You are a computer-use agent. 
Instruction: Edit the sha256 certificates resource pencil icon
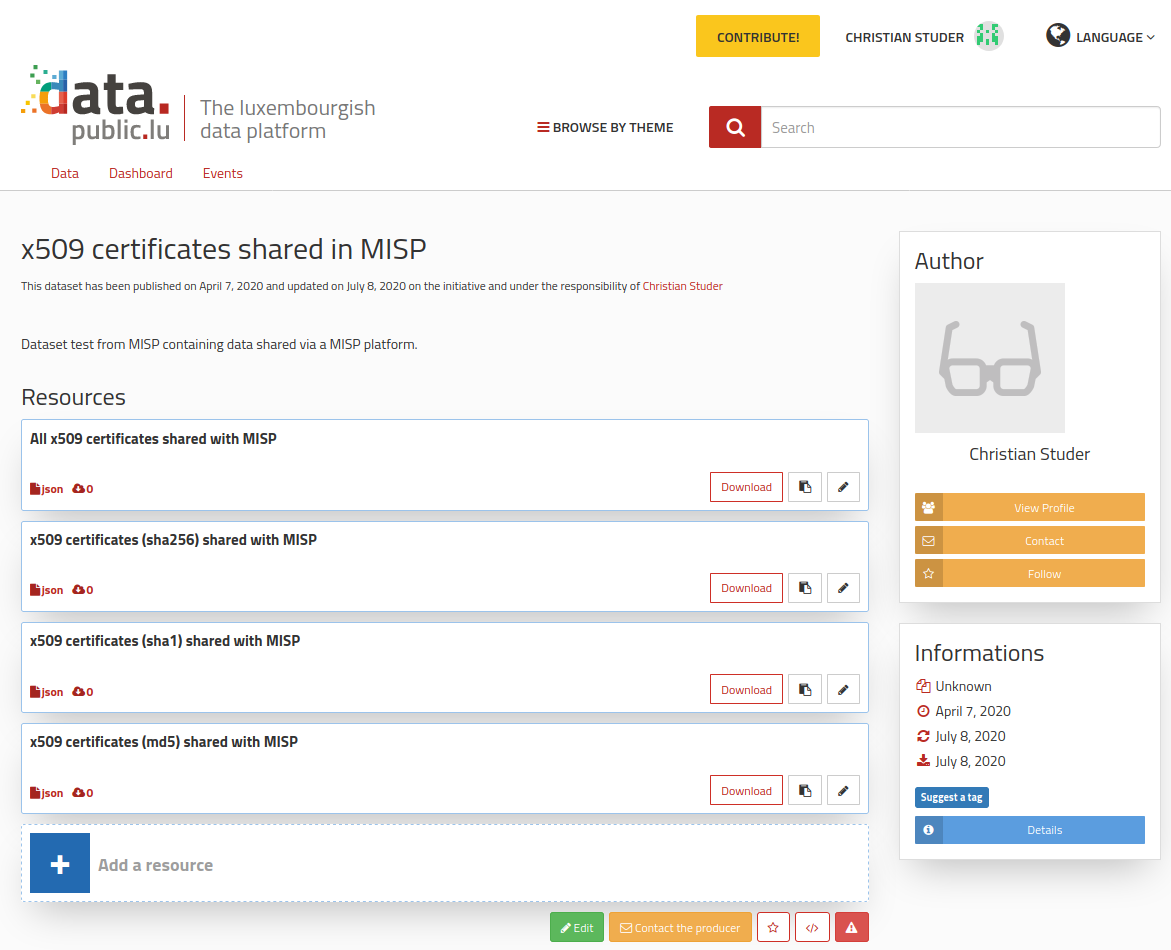(843, 588)
